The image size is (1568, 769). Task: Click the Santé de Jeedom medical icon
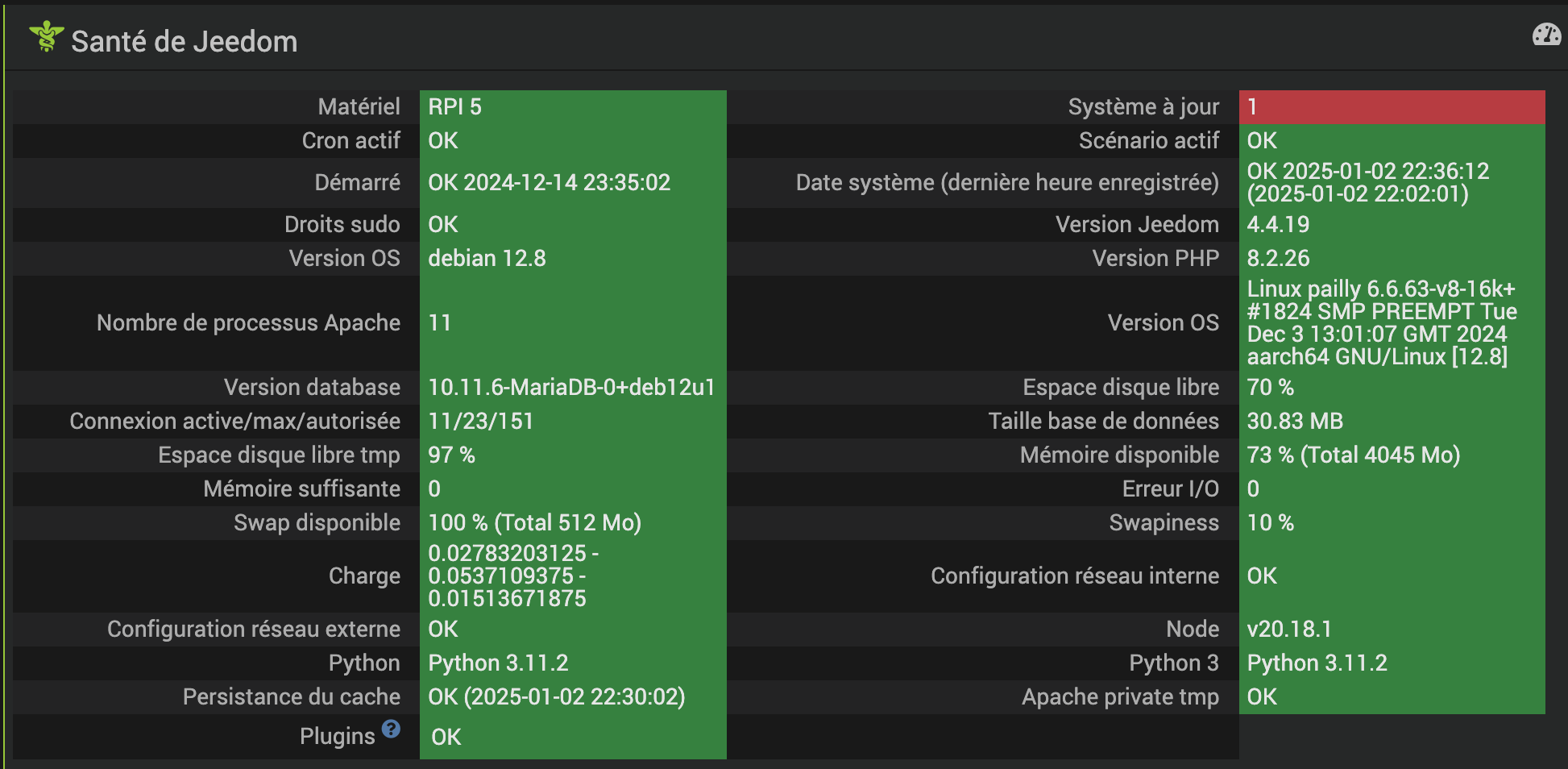(x=46, y=37)
